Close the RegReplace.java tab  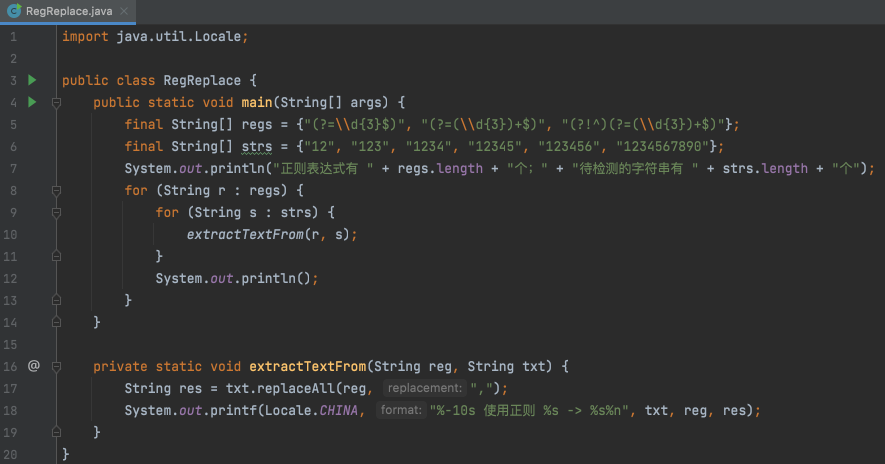pyautogui.click(x=123, y=12)
